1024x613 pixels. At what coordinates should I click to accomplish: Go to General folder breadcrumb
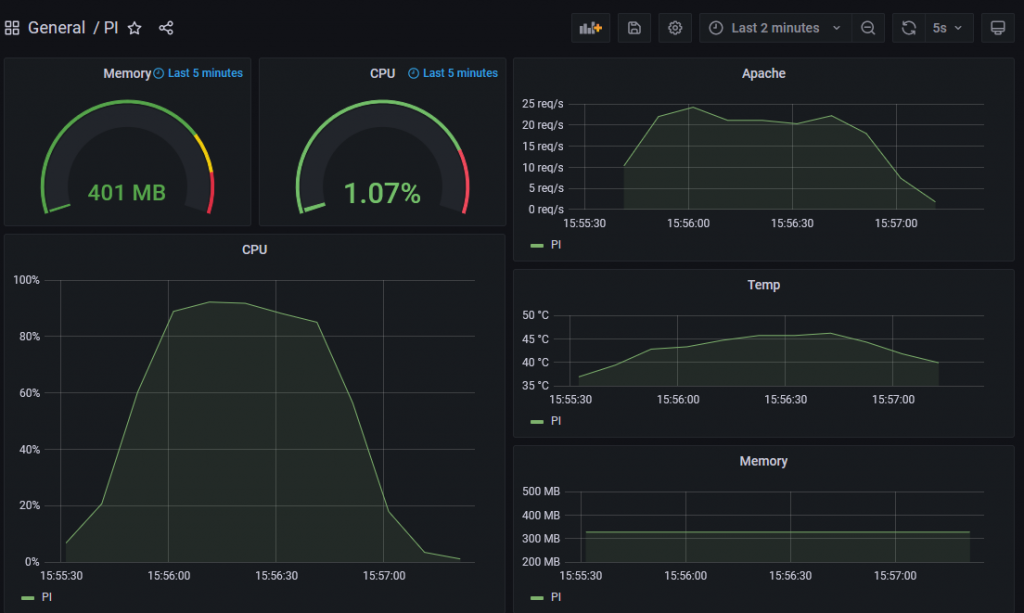56,28
